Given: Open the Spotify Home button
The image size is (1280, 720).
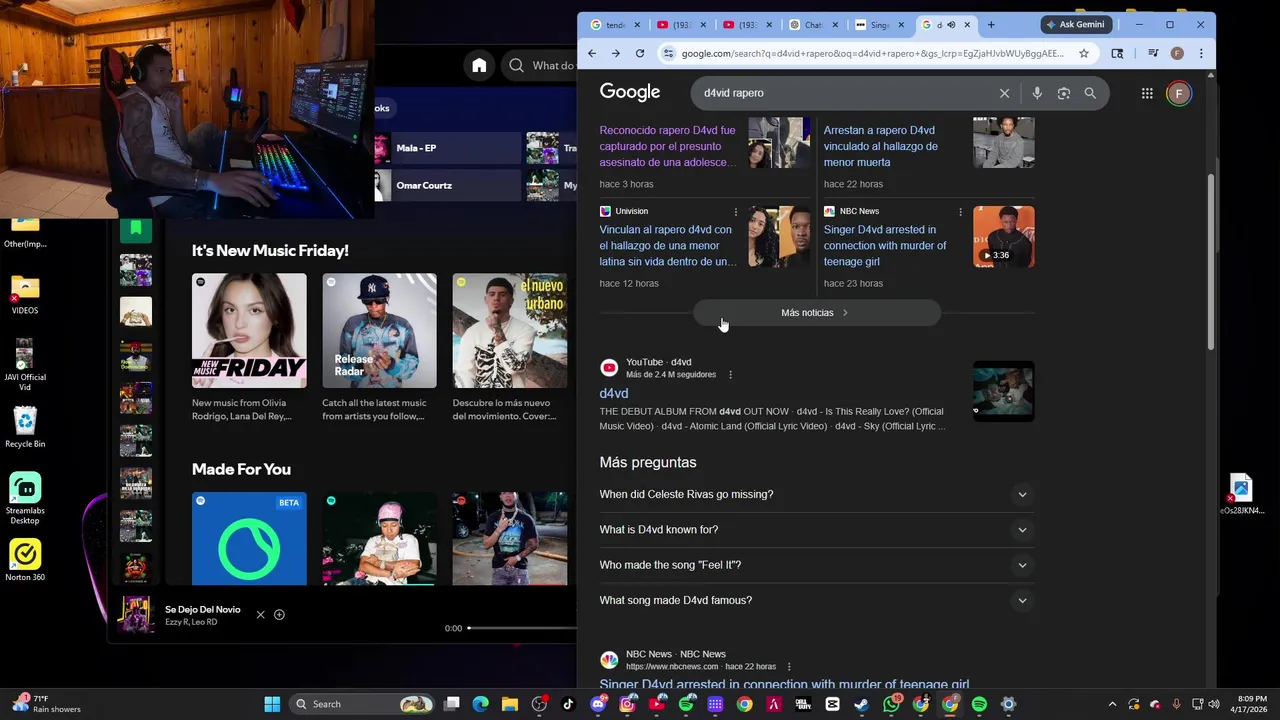Looking at the screenshot, I should pyautogui.click(x=479, y=65).
